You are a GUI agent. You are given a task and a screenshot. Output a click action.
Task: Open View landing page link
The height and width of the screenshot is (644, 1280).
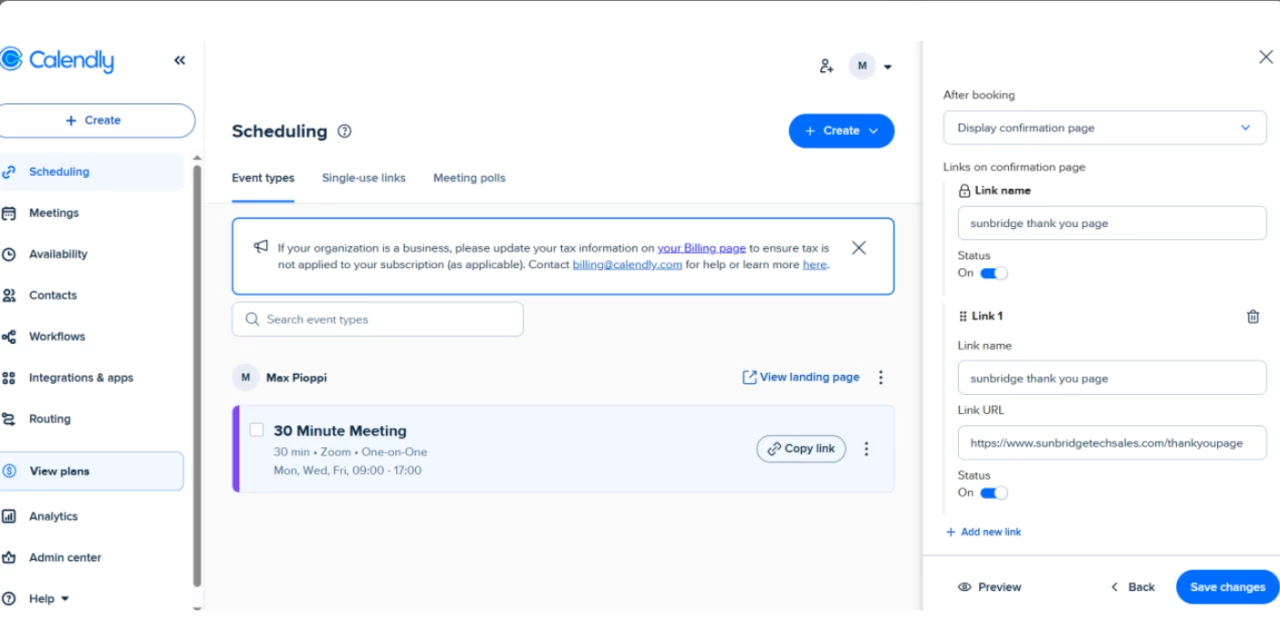pos(800,377)
